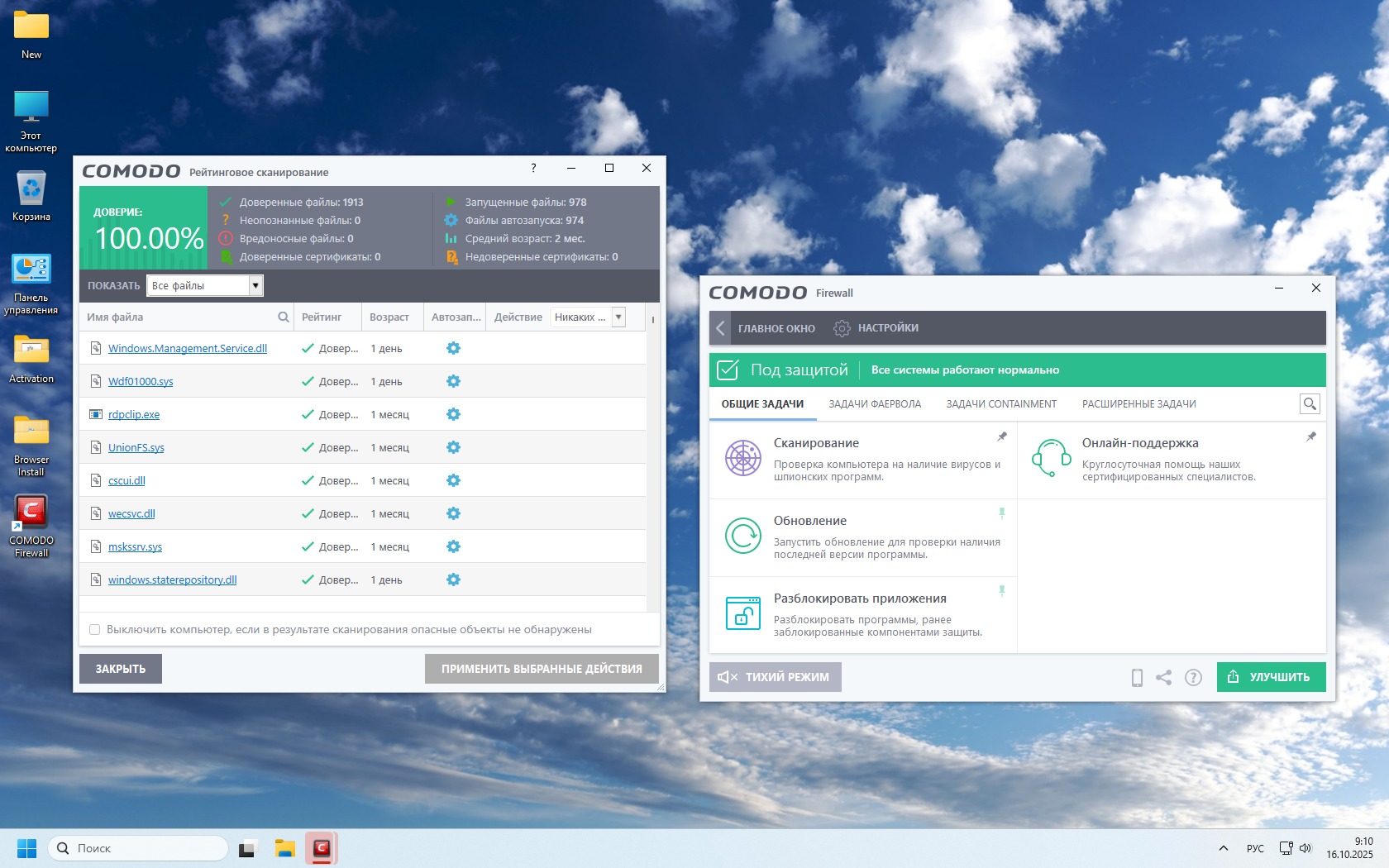
Task: Toggle pin for Сканирование task
Action: [1002, 436]
